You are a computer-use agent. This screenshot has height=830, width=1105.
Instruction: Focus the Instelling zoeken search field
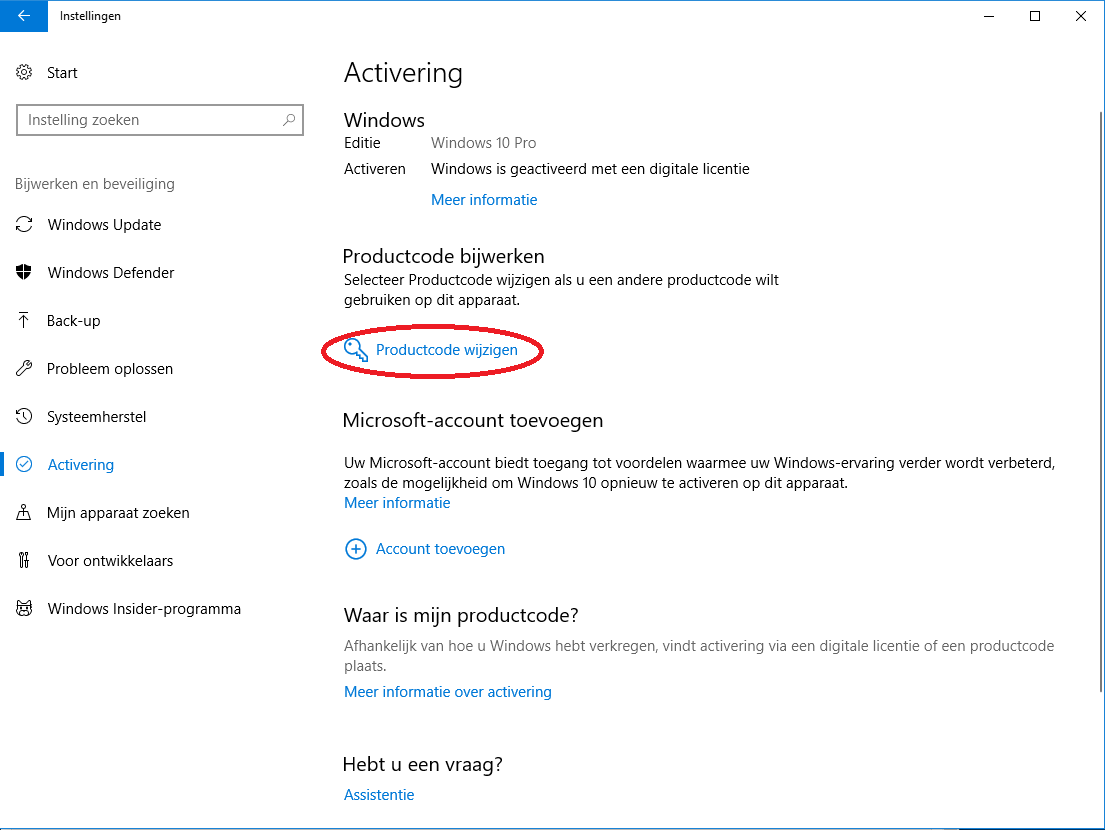pyautogui.click(x=160, y=120)
